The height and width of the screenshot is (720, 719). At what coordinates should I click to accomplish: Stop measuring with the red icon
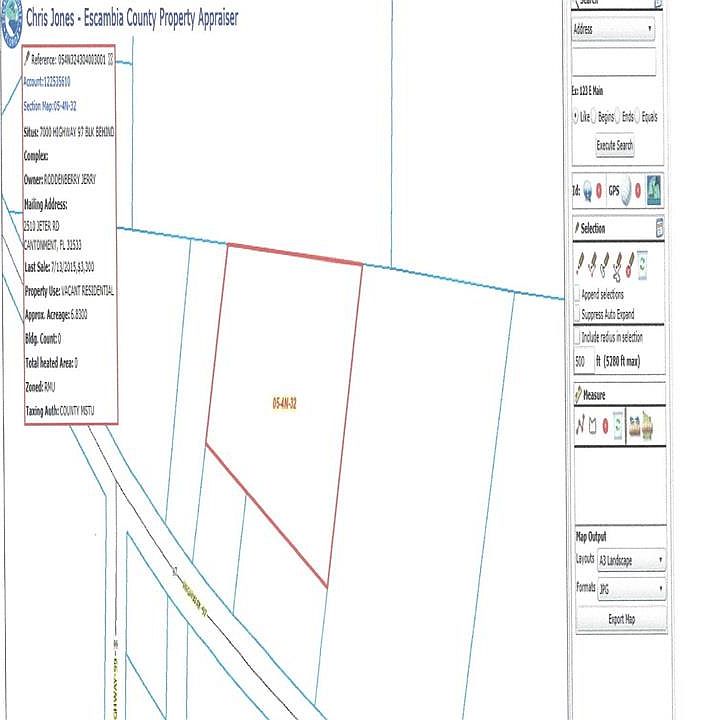605,426
